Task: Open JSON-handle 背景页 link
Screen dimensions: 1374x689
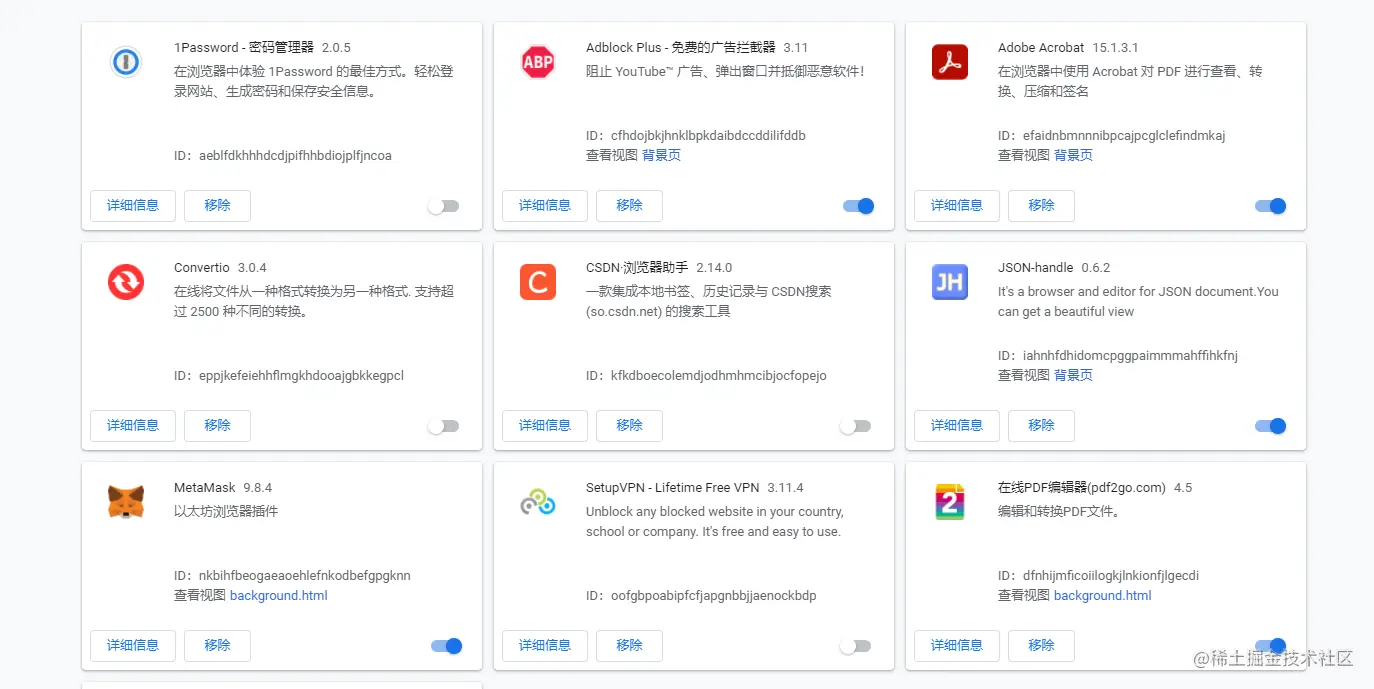Action: (1073, 375)
